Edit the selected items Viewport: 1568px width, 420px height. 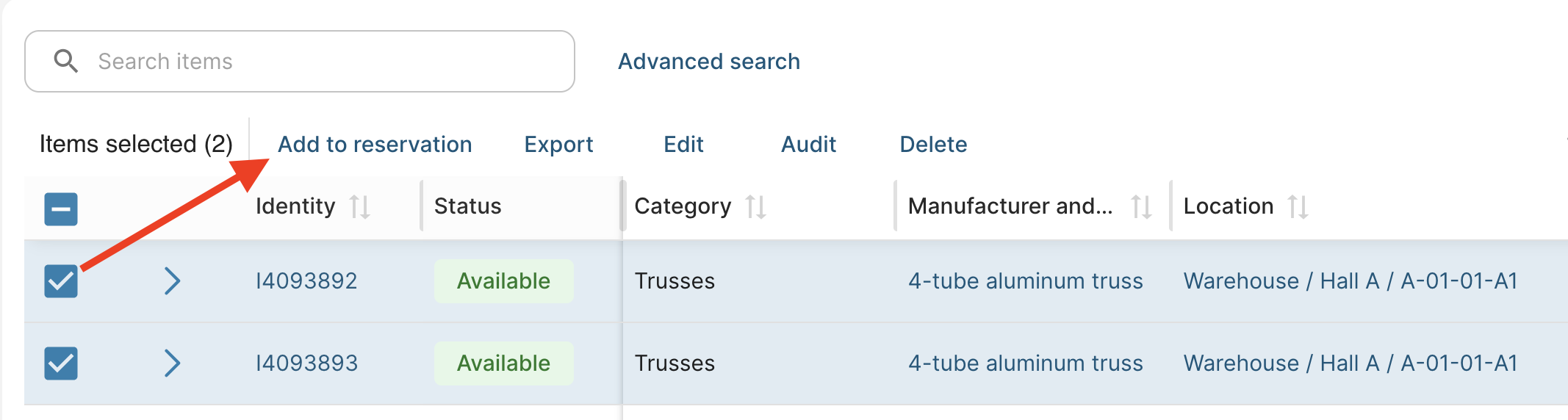(683, 145)
